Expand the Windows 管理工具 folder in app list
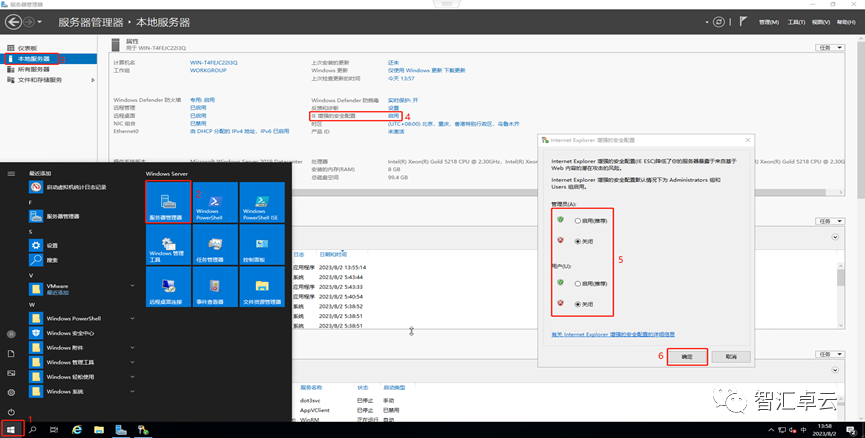The image size is (865, 438). [132, 362]
